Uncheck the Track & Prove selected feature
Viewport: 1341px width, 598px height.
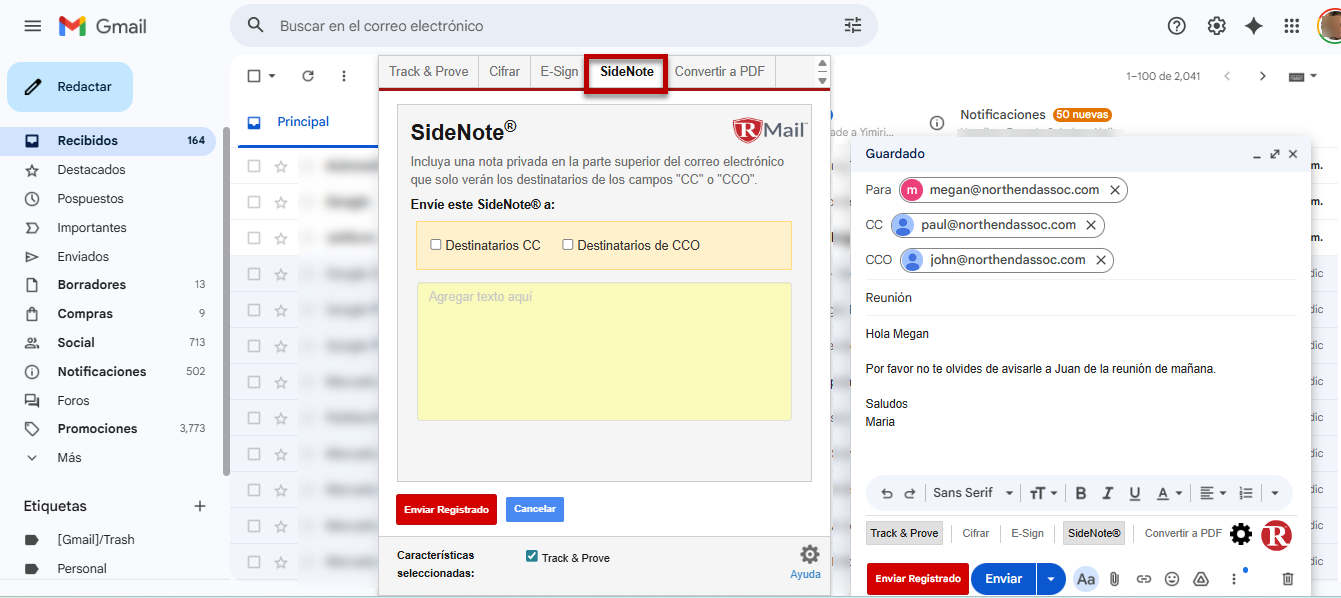[x=532, y=556]
